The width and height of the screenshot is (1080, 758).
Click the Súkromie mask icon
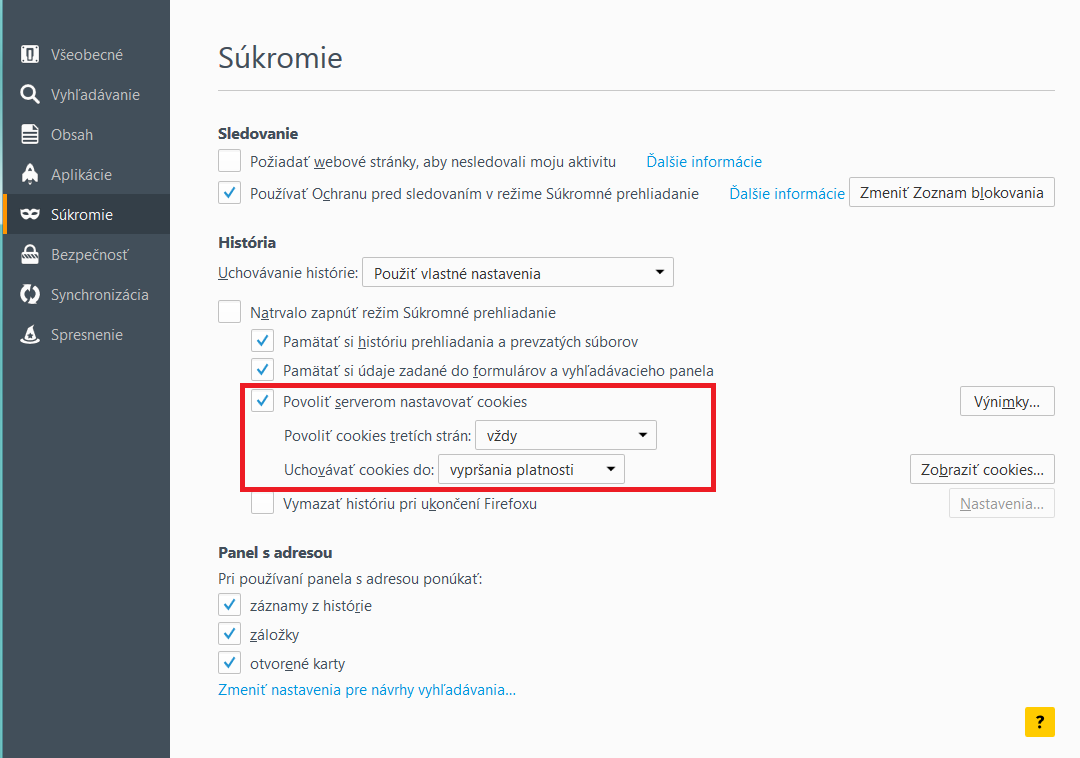click(30, 214)
